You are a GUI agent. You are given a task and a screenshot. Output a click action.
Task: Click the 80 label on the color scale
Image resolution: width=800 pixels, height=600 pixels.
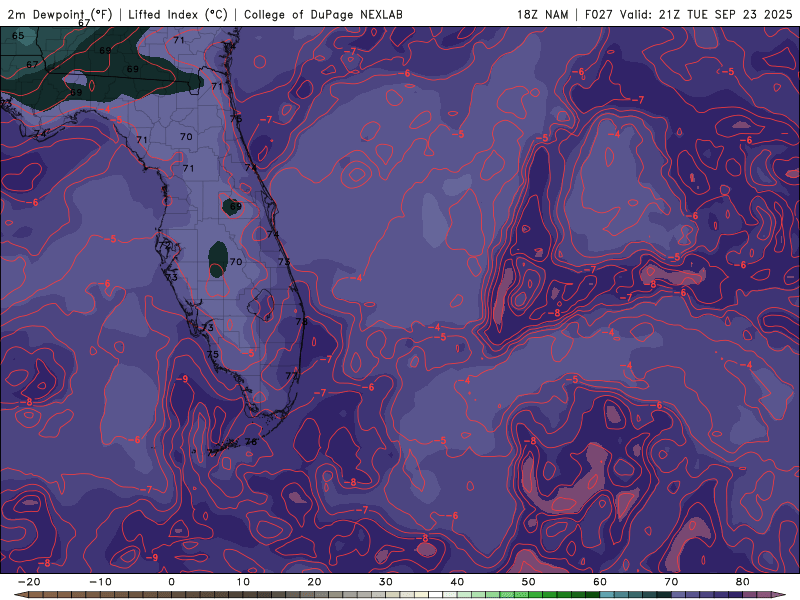743,582
